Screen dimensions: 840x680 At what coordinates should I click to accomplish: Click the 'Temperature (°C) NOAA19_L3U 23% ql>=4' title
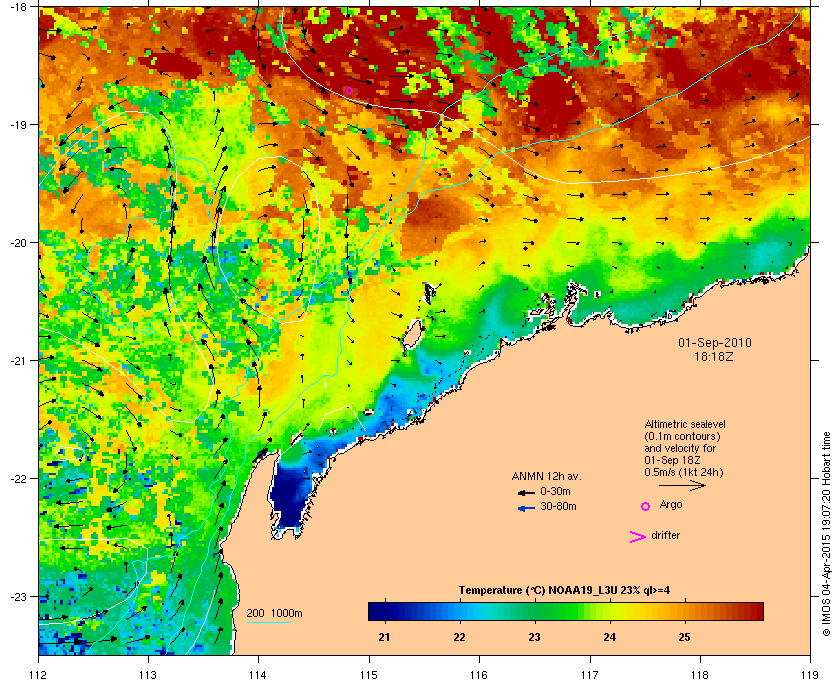(x=565, y=591)
